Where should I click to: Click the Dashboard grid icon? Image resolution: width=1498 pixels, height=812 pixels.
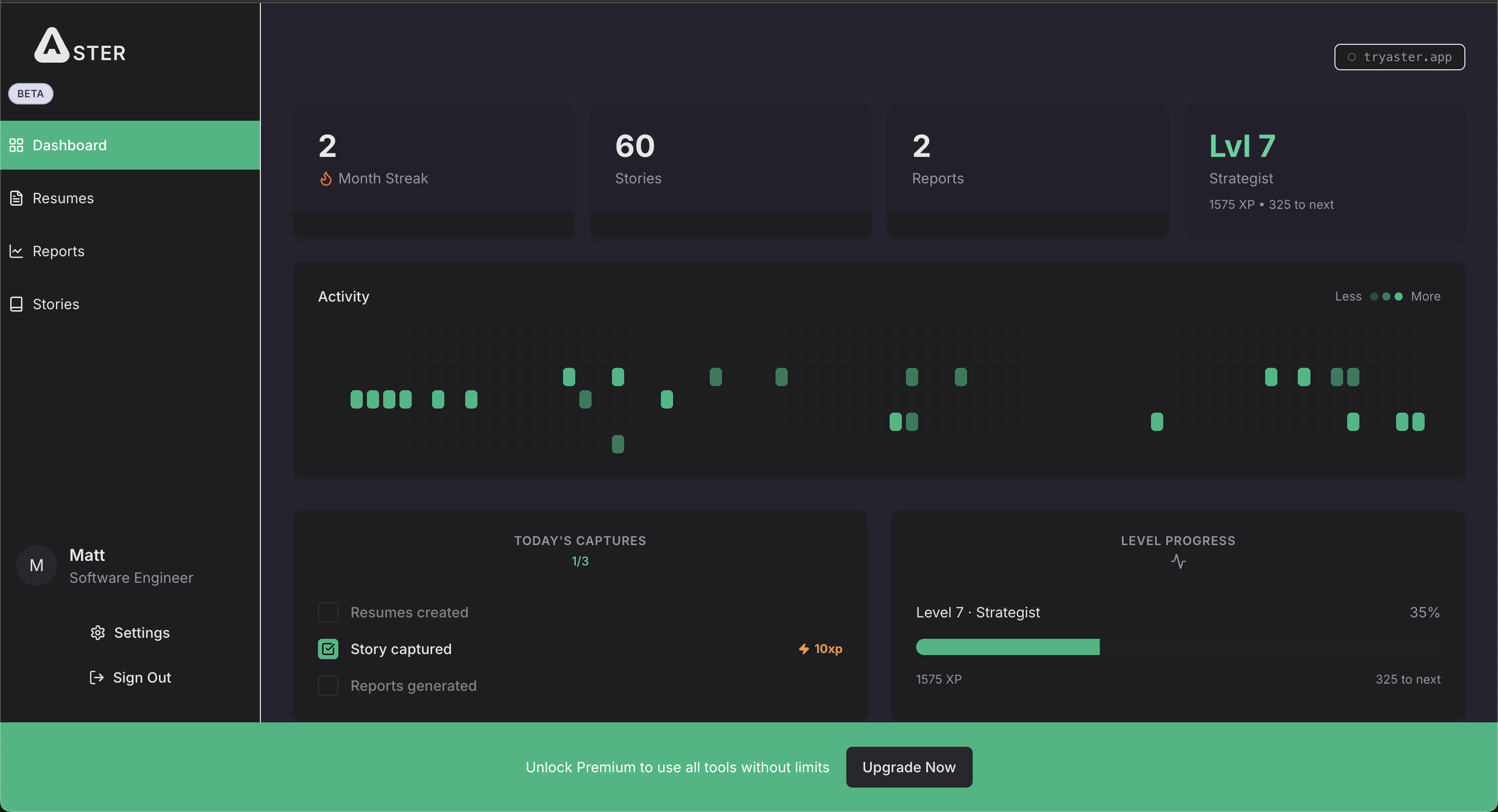16,145
